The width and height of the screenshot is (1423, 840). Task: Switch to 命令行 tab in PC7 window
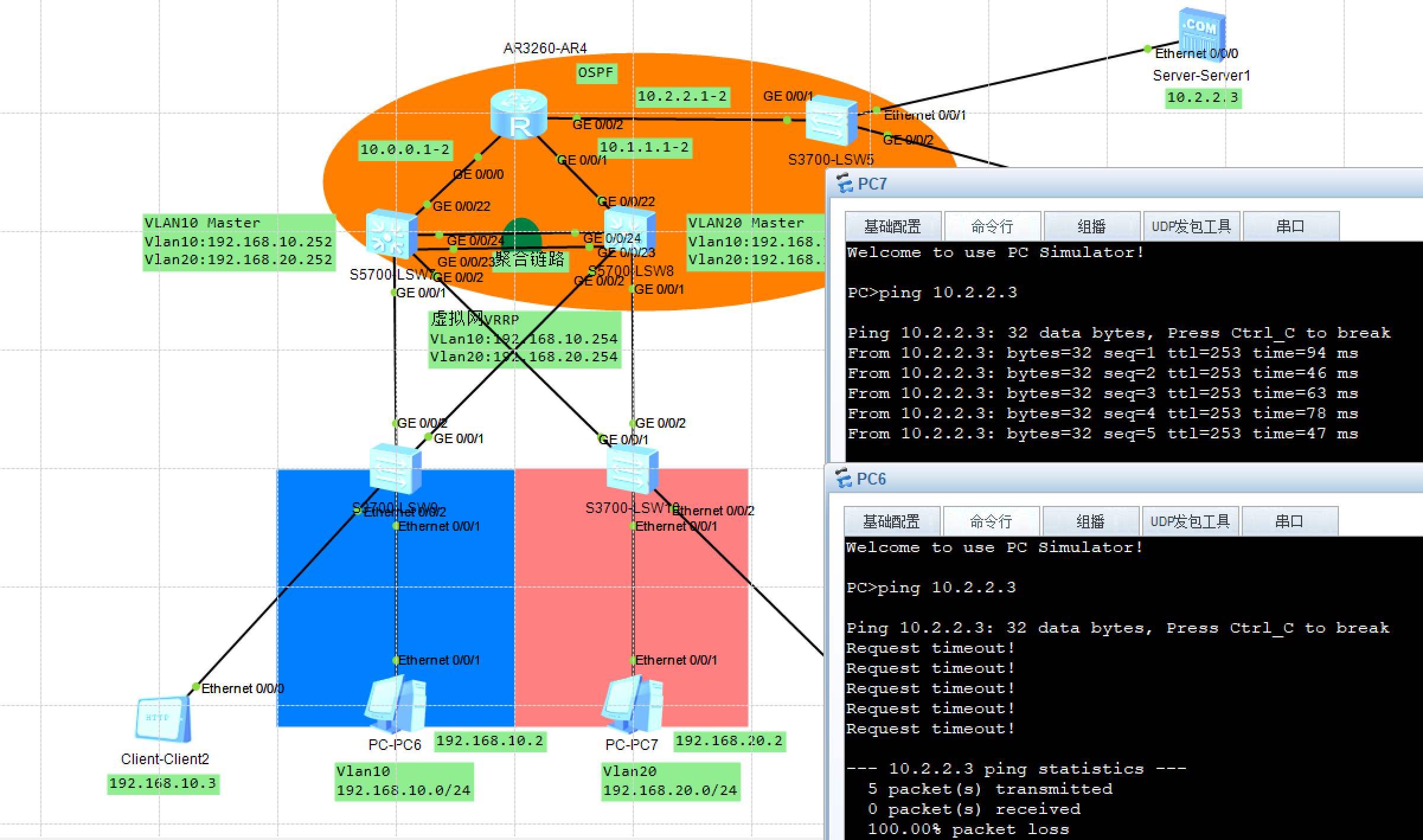pos(992,226)
